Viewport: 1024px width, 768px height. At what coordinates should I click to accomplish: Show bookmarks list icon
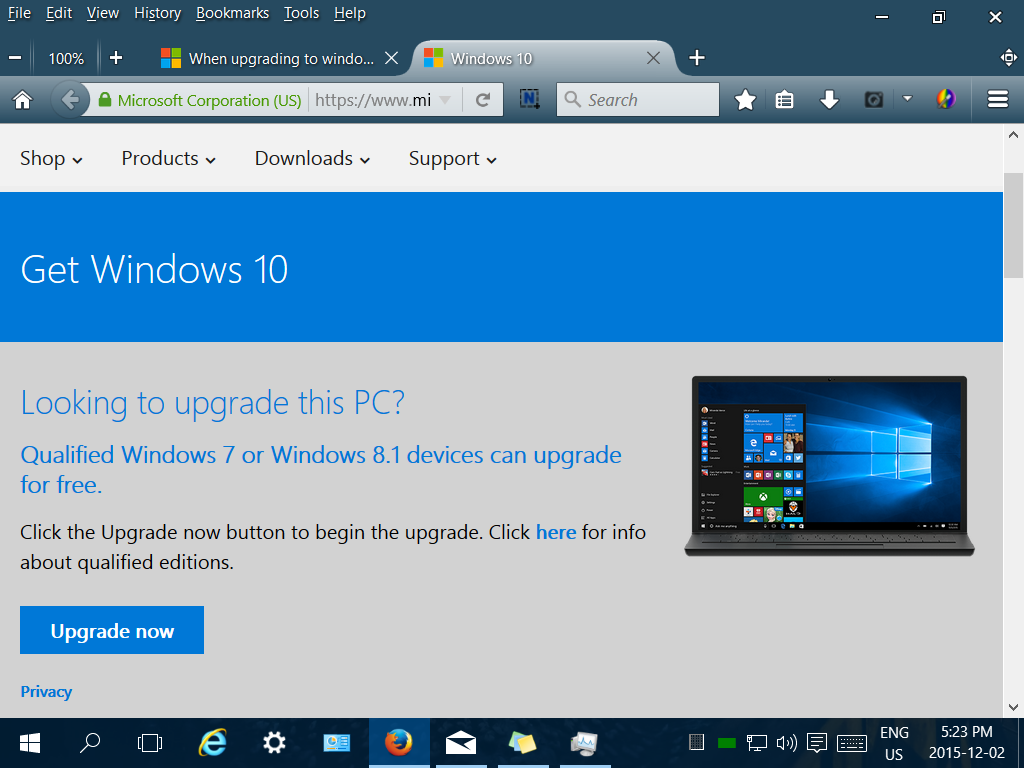[784, 100]
